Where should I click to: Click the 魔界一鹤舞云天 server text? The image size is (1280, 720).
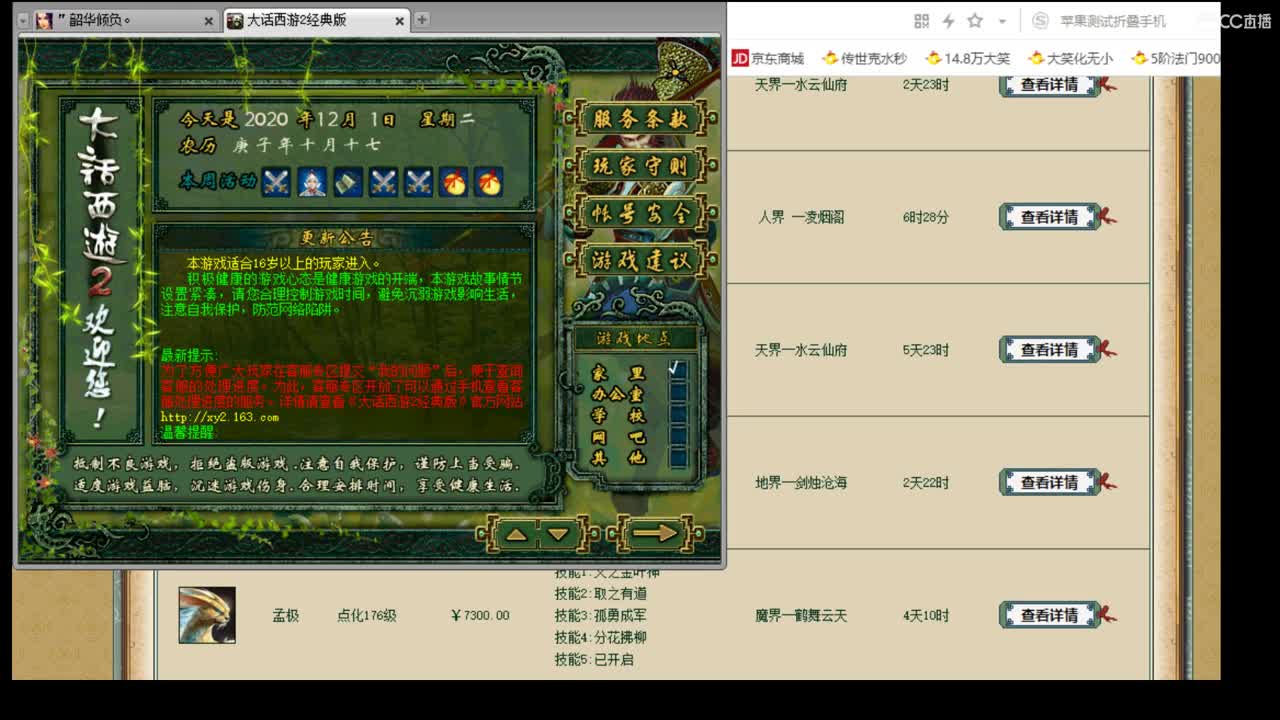(801, 615)
